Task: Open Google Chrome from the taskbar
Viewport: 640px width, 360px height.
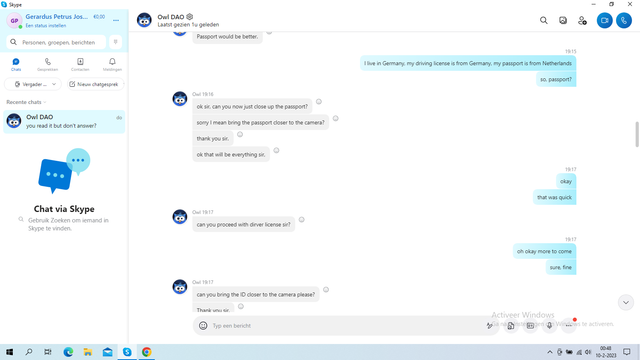Action: [147, 352]
